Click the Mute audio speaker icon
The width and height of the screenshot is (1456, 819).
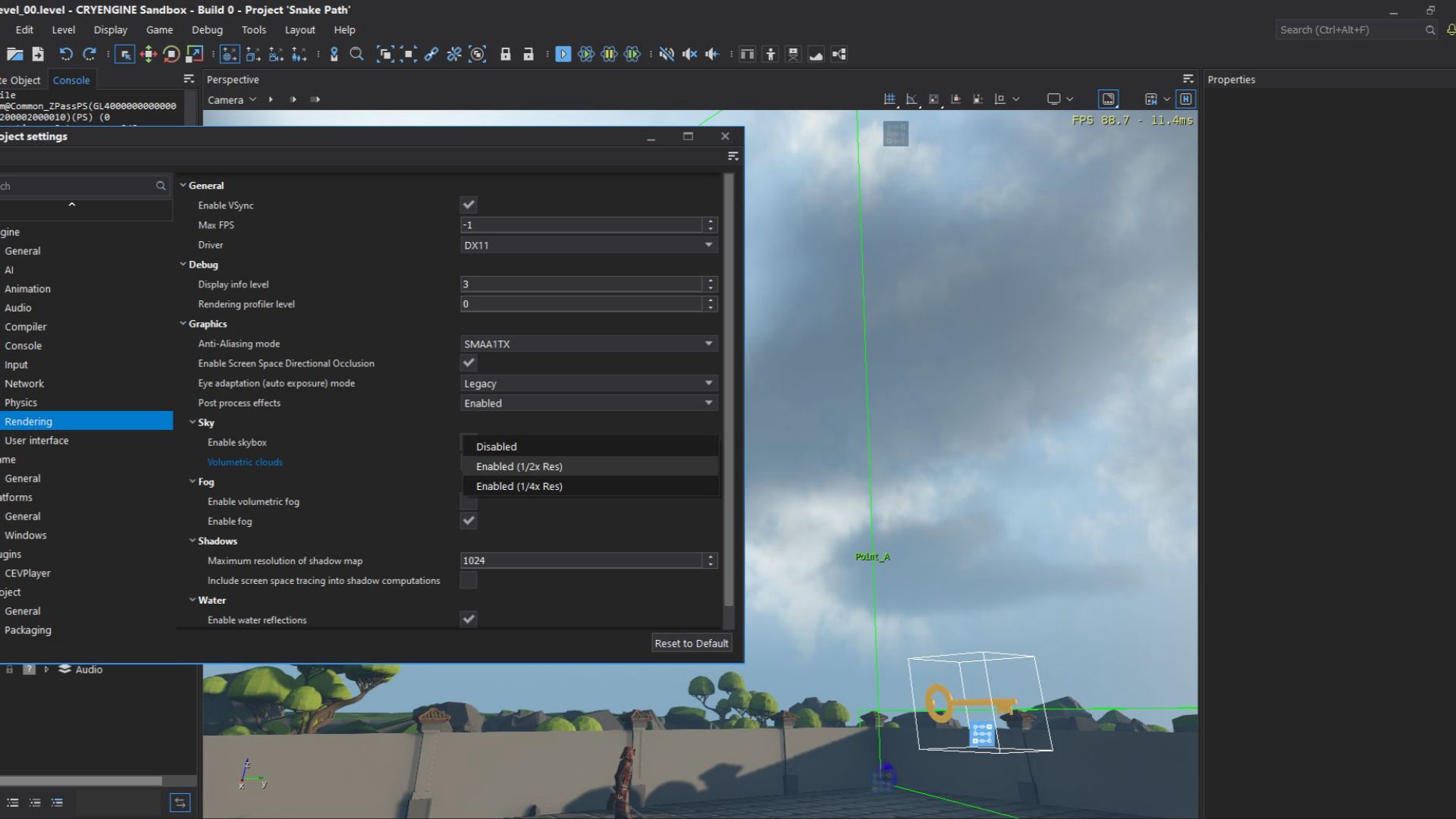pos(667,54)
